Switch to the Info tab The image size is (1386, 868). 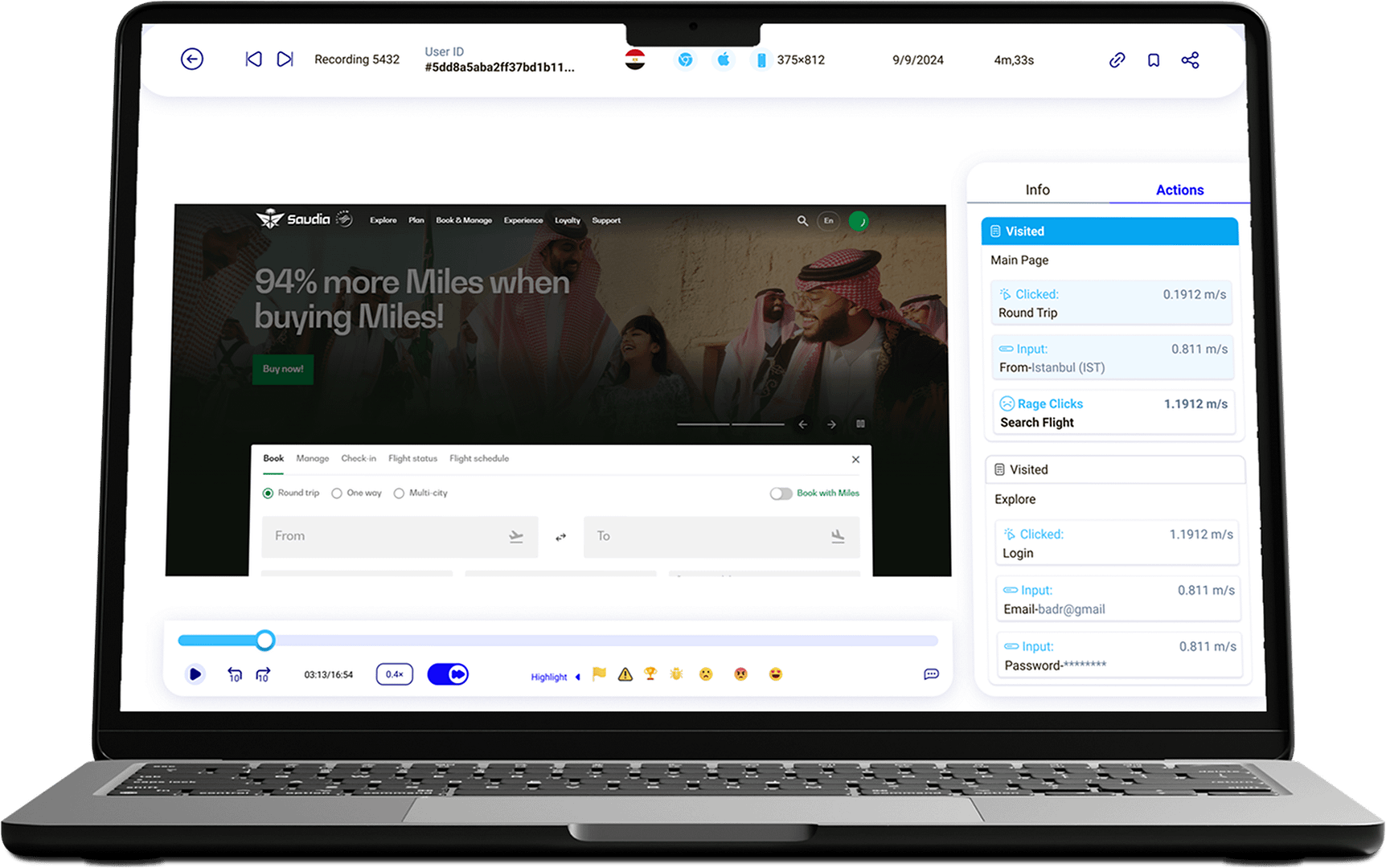click(1037, 190)
